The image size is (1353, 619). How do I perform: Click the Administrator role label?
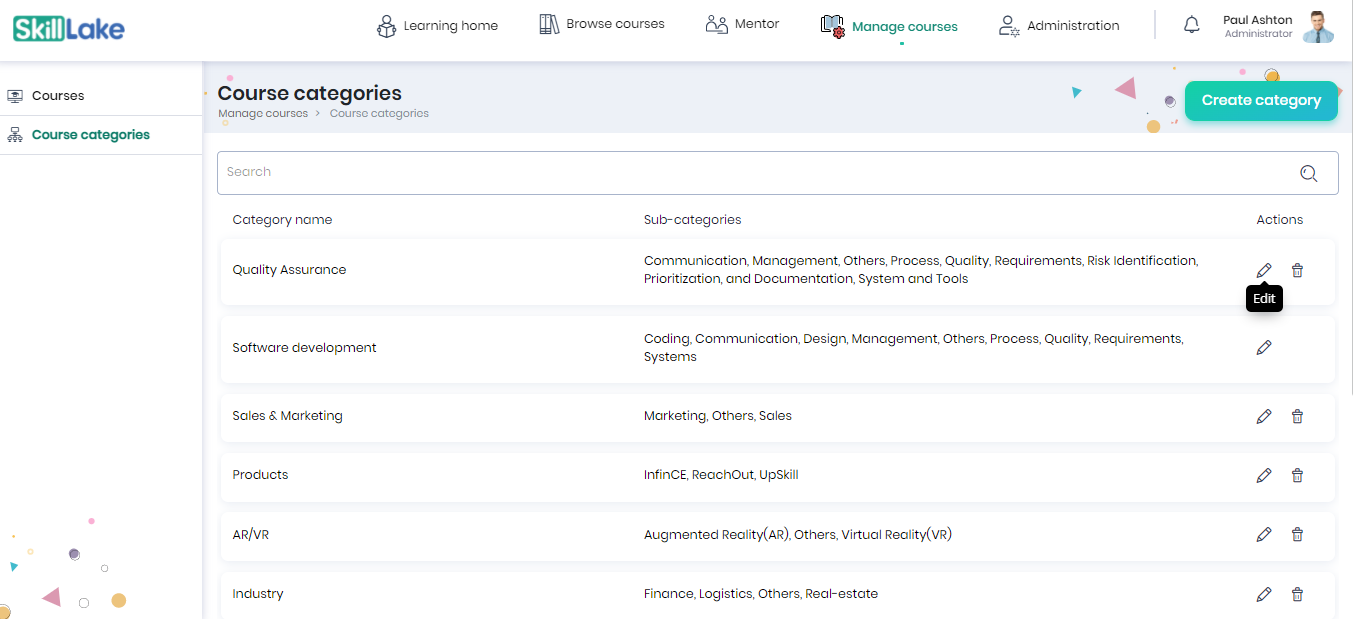pos(1258,34)
